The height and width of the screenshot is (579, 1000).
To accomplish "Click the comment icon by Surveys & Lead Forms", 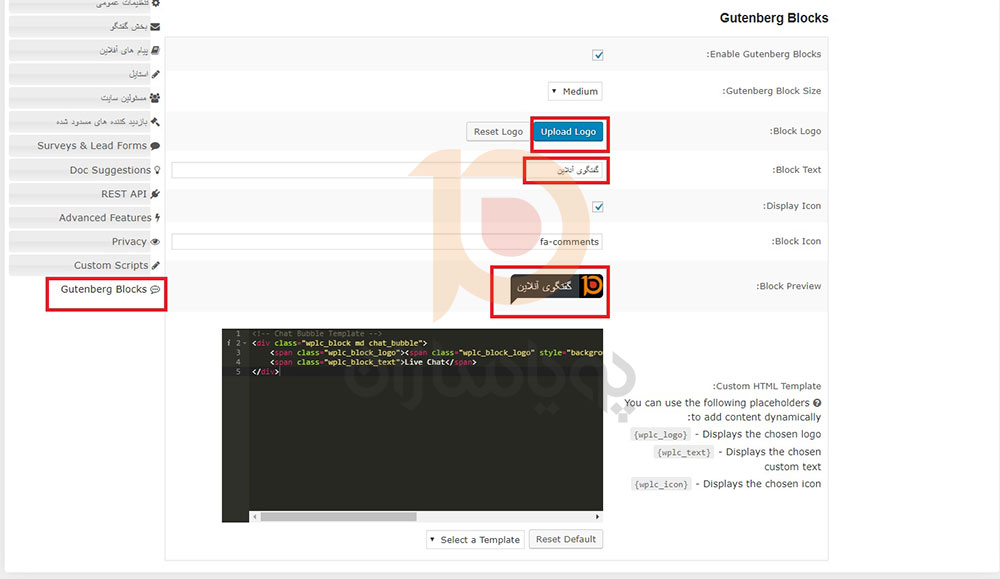I will tap(155, 146).
